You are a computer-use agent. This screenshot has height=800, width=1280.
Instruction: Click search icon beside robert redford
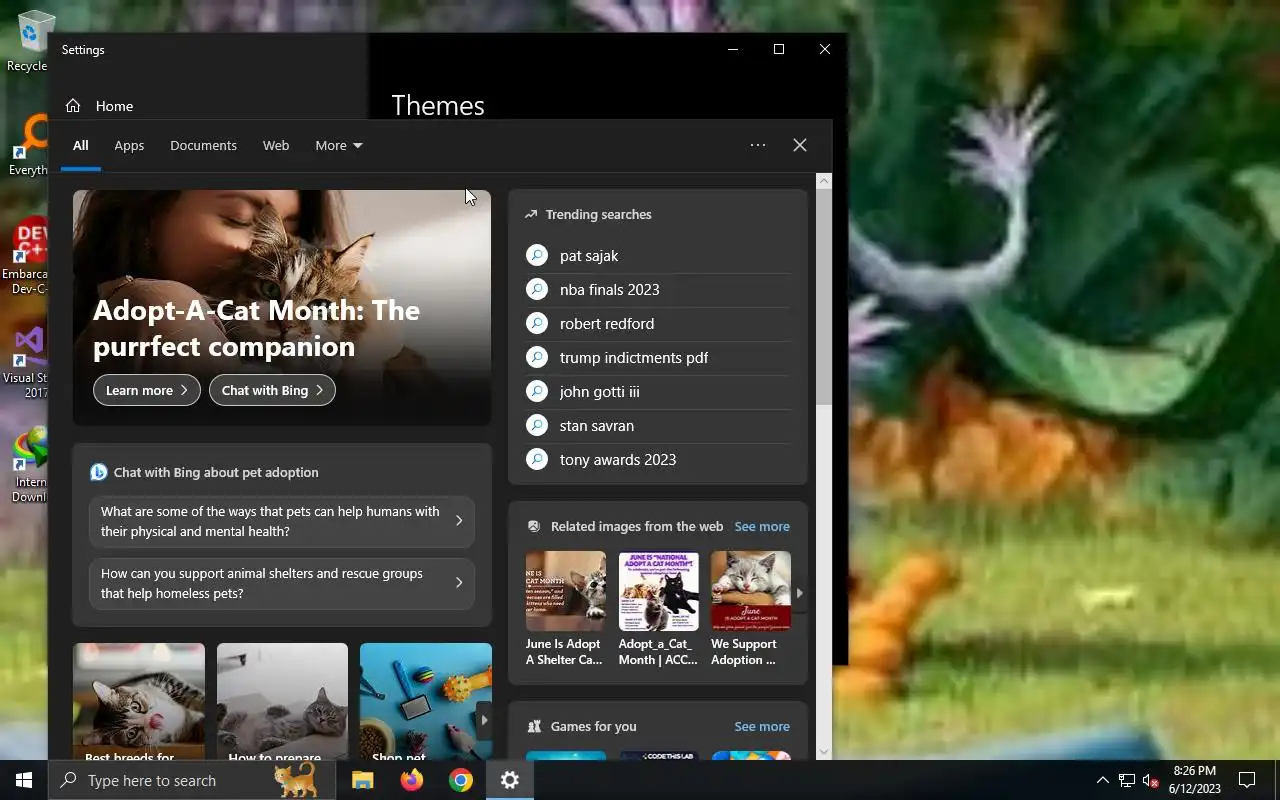point(537,323)
